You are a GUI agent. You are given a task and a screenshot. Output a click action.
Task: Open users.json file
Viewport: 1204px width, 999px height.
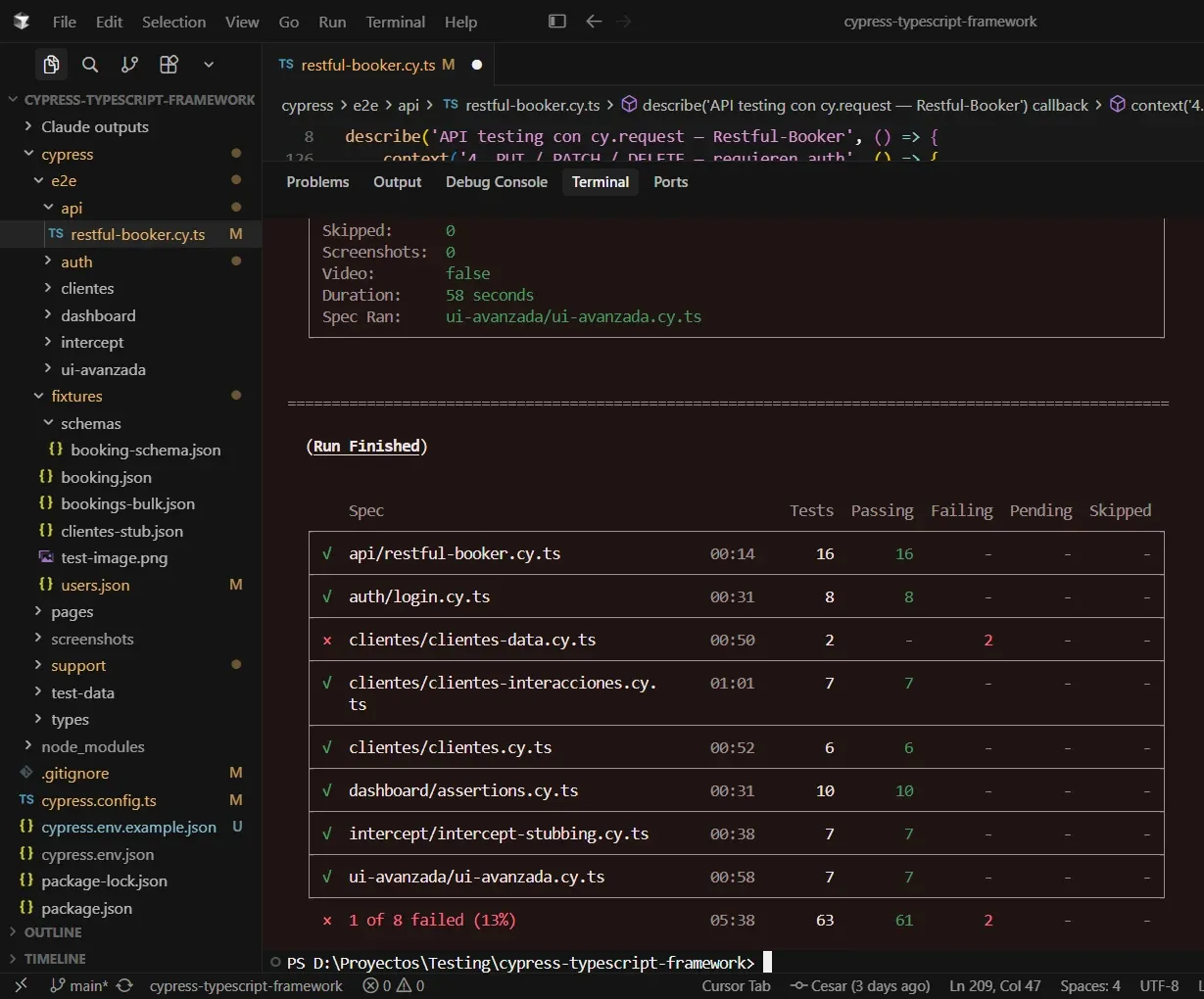(131, 586)
